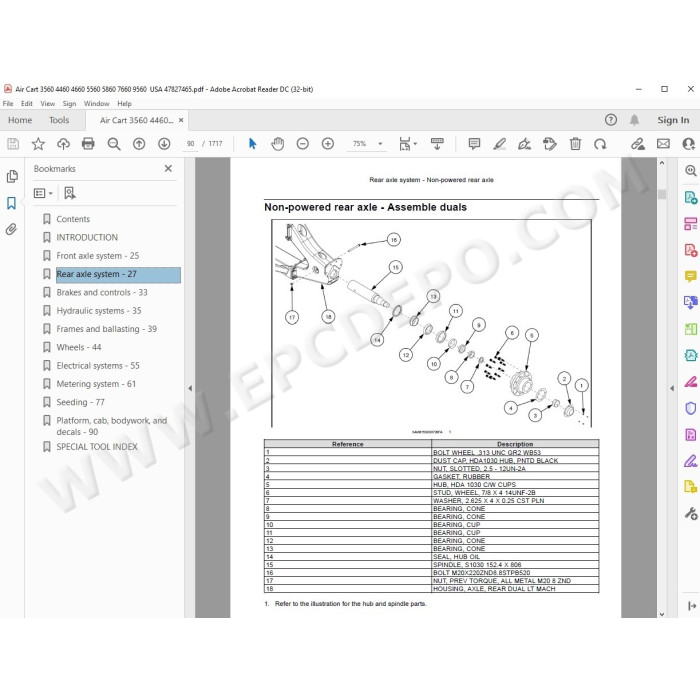Open the fit page options icon
The image size is (700, 700).
click(408, 144)
